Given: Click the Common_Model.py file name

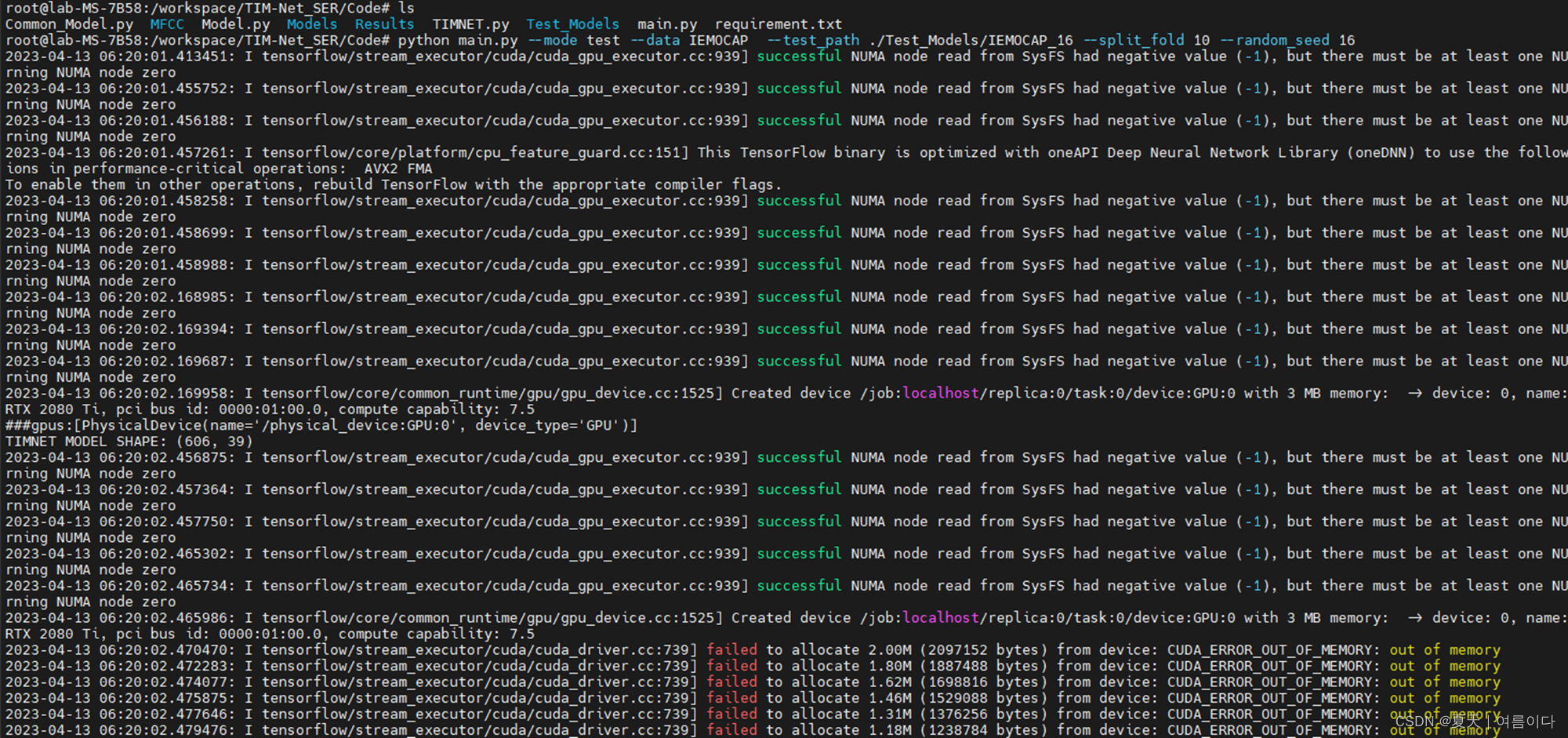Looking at the screenshot, I should pos(70,24).
